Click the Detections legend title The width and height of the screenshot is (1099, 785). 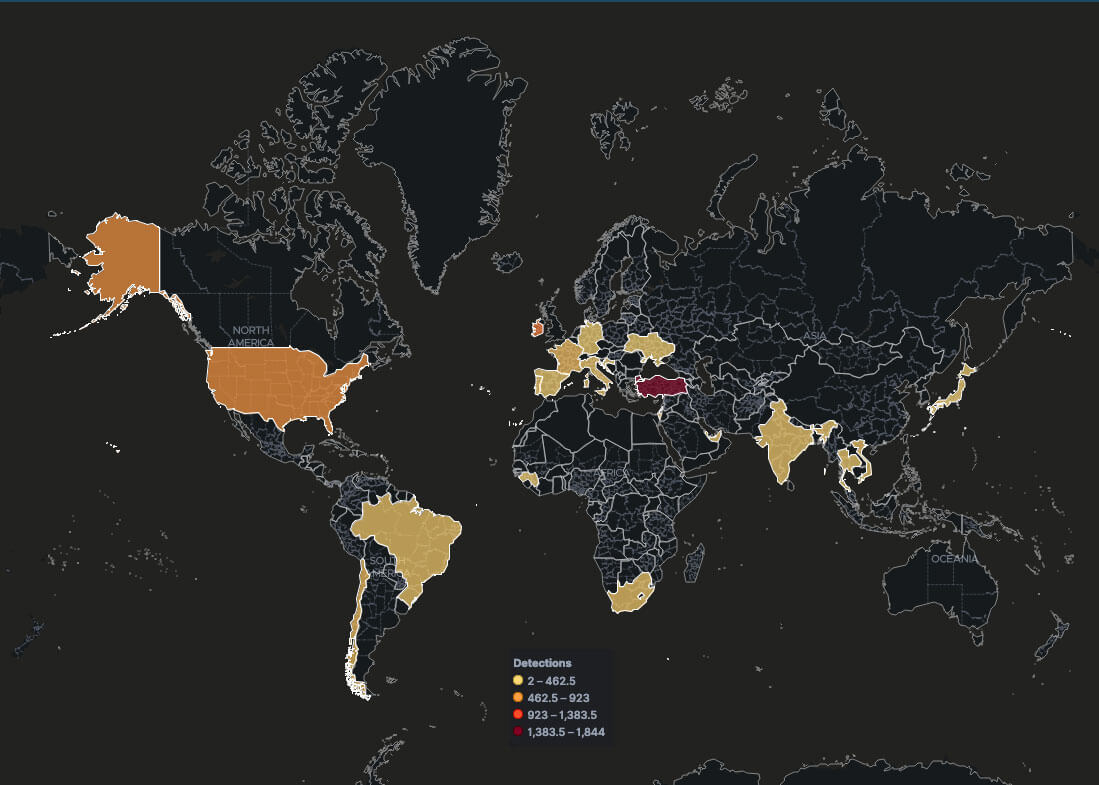tap(542, 663)
